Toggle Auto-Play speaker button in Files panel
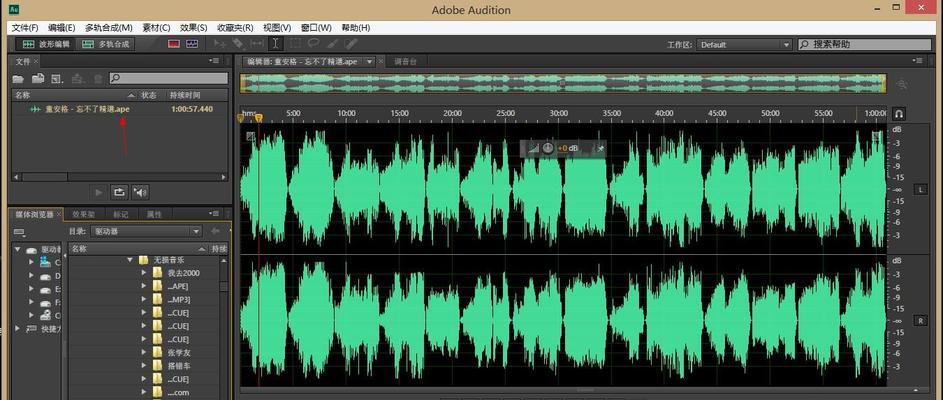Viewport: 943px width, 400px height. (140, 192)
